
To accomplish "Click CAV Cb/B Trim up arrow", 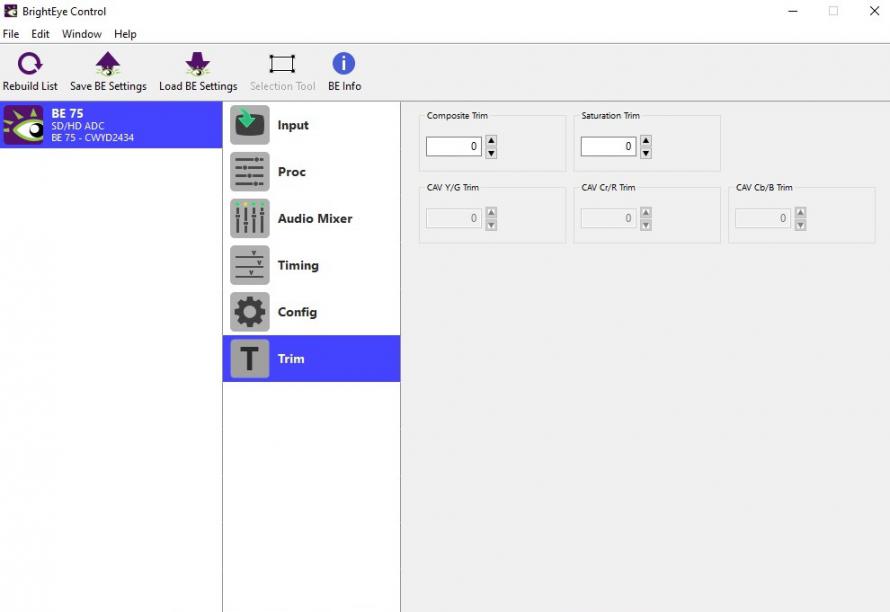I will (x=800, y=212).
